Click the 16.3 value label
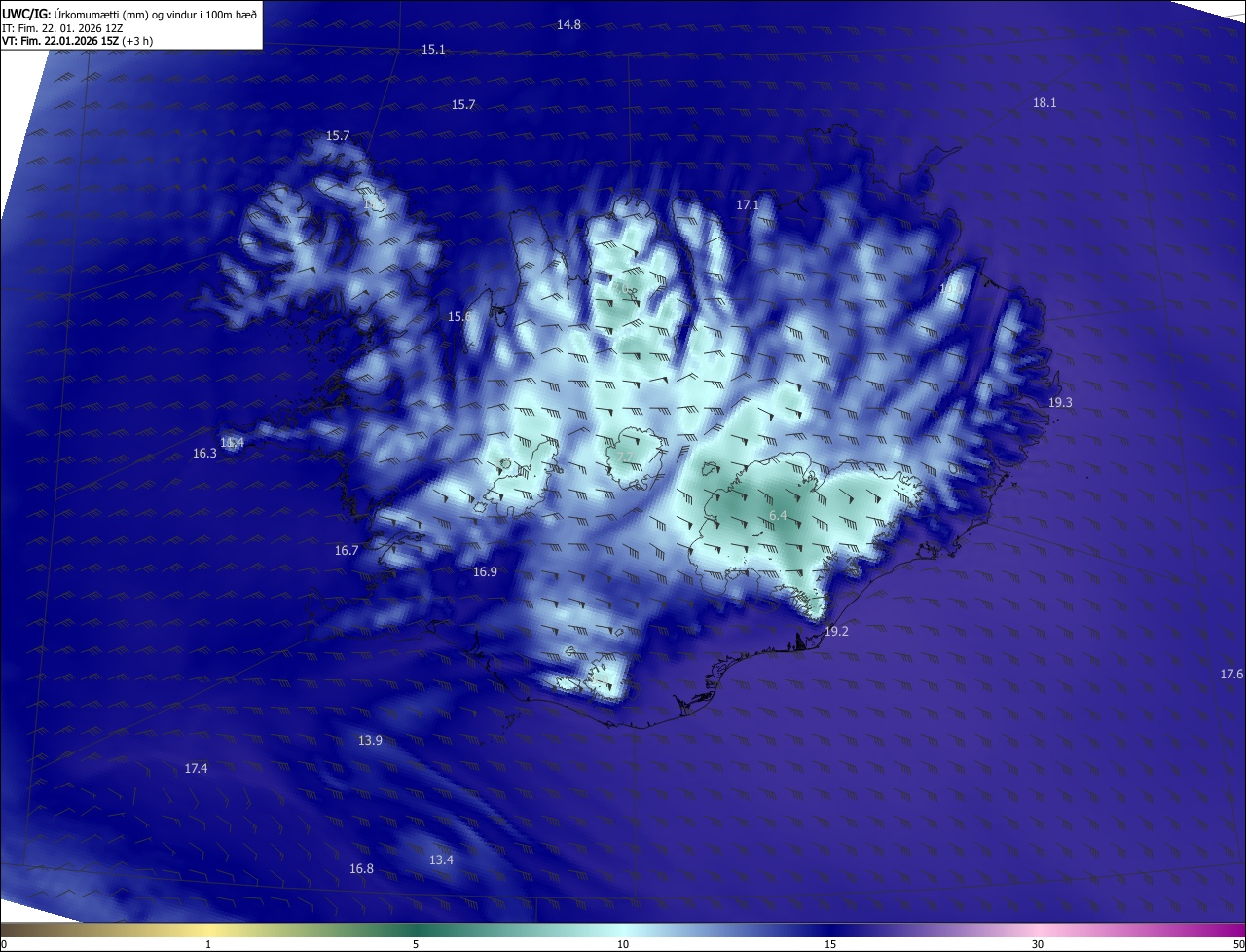 point(204,453)
